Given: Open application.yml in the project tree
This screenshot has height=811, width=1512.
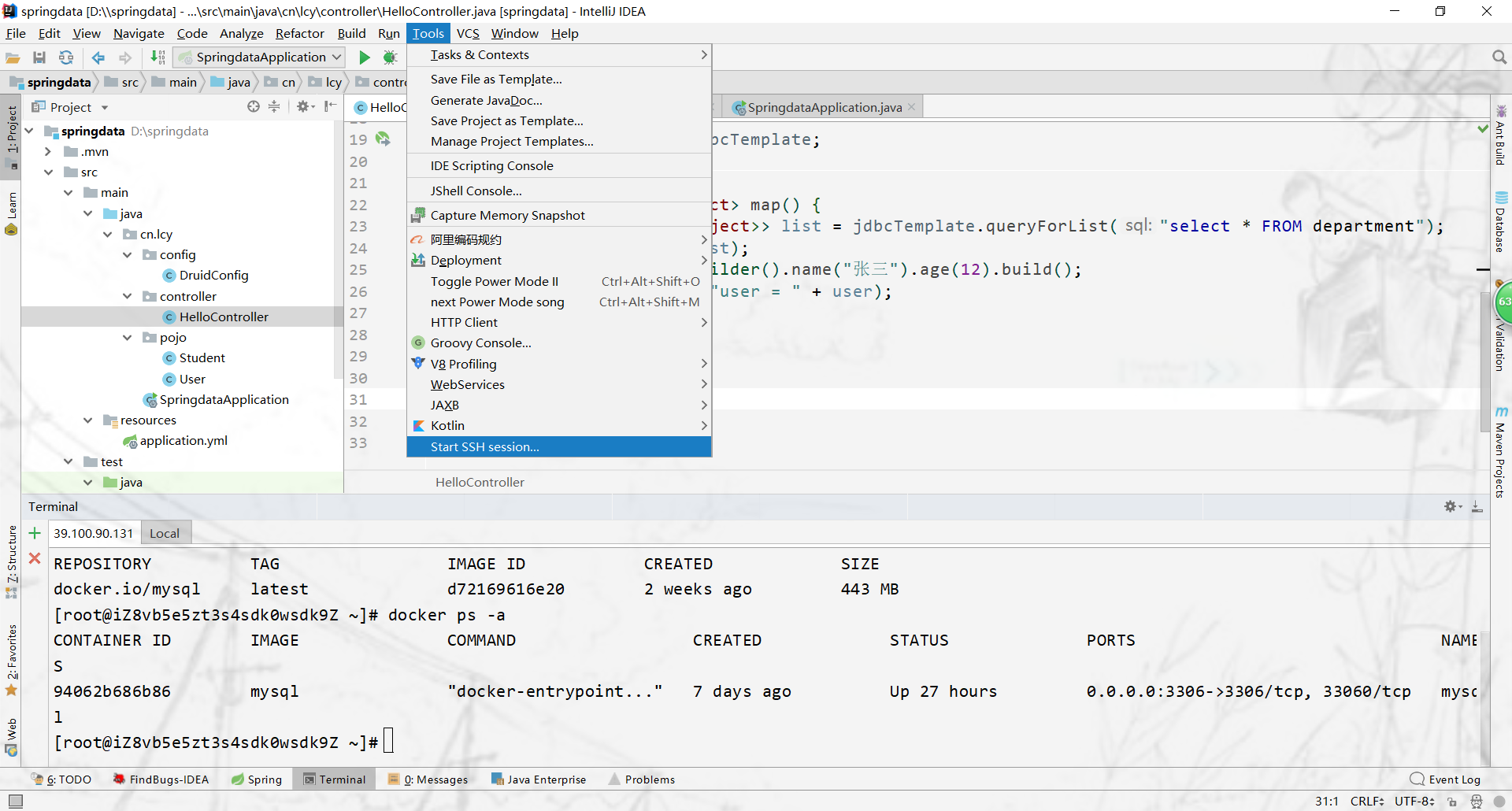Looking at the screenshot, I should (x=183, y=441).
